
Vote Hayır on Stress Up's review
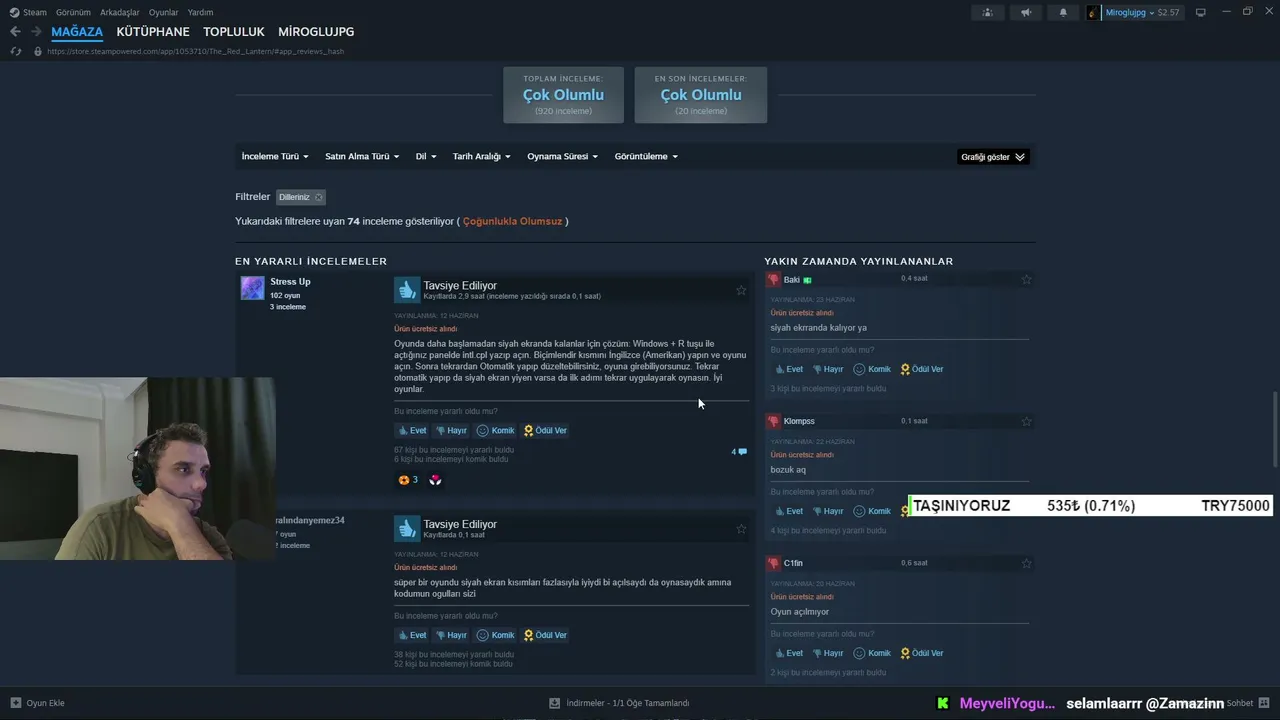451,430
